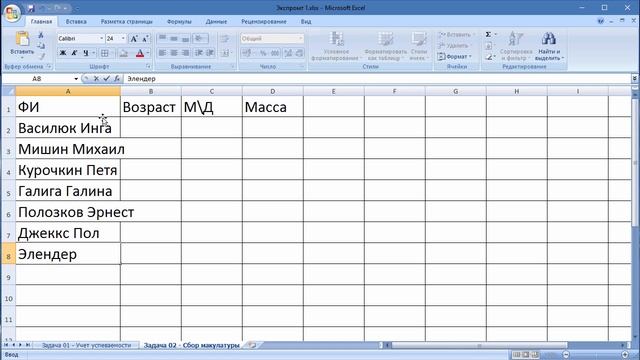The width and height of the screenshot is (640, 360).
Task: Copy selection using the Copy icon
Action: pyautogui.click(x=41, y=46)
